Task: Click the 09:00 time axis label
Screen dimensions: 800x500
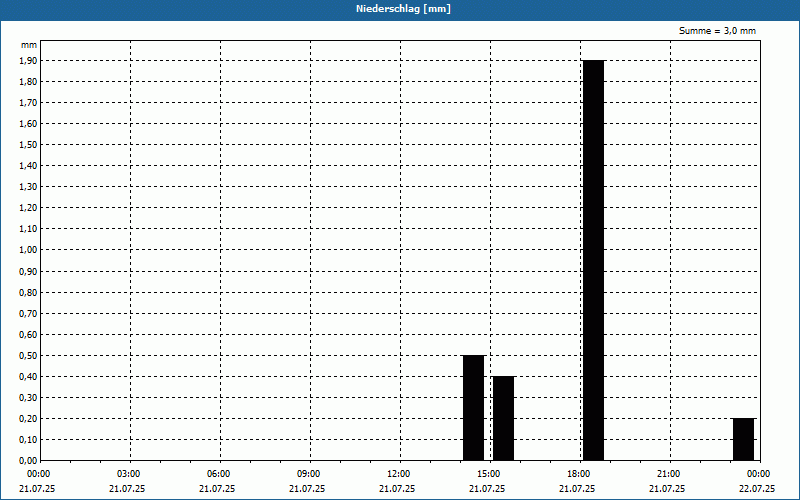Action: (309, 474)
